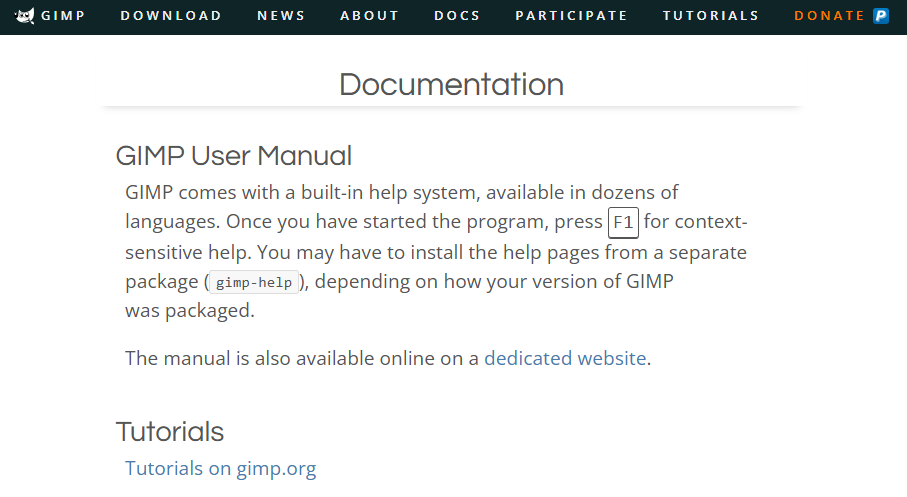This screenshot has height=497, width=907.
Task: Select Docs in the navigation bar
Action: pyautogui.click(x=458, y=16)
